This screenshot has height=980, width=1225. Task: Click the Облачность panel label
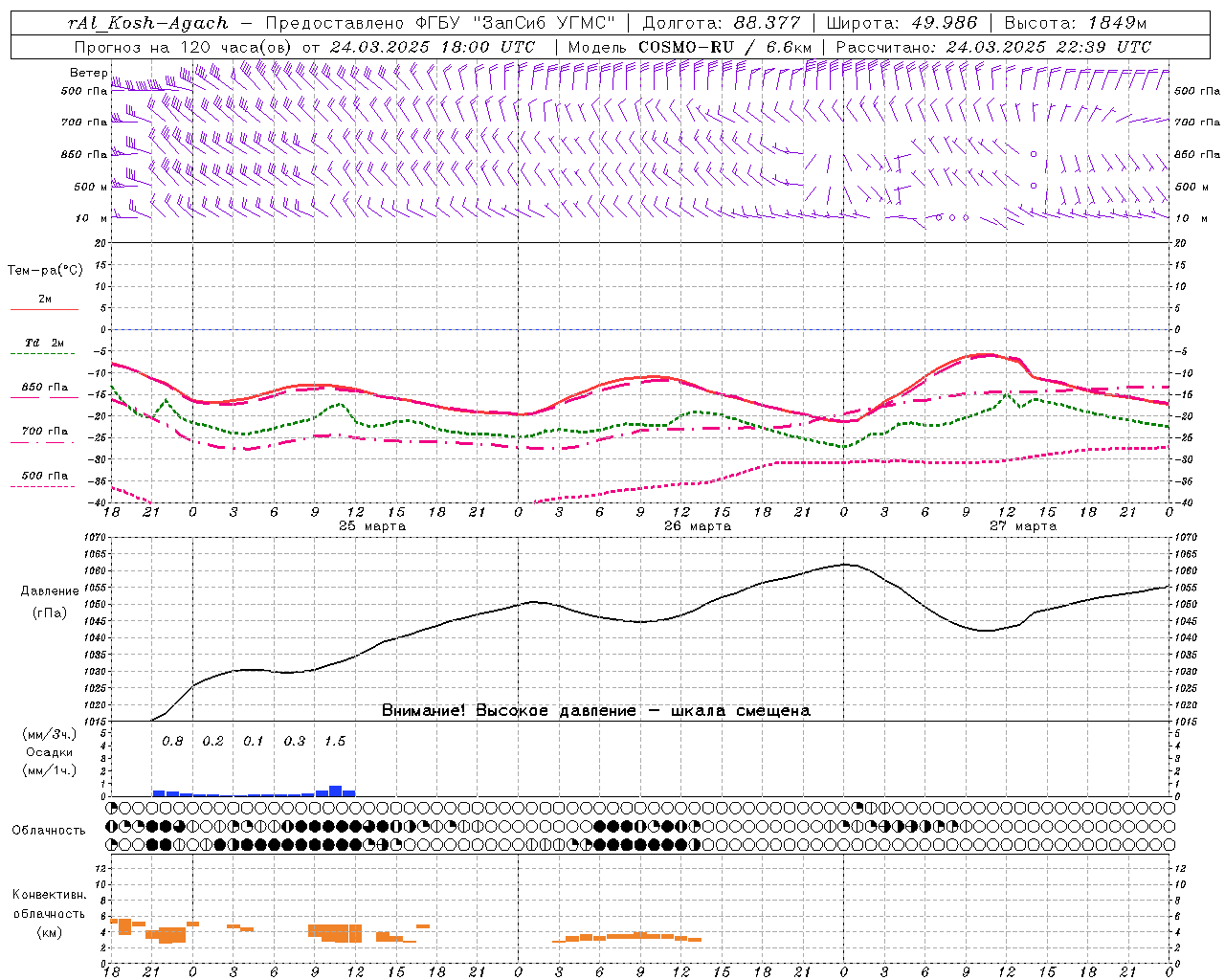pos(49,831)
